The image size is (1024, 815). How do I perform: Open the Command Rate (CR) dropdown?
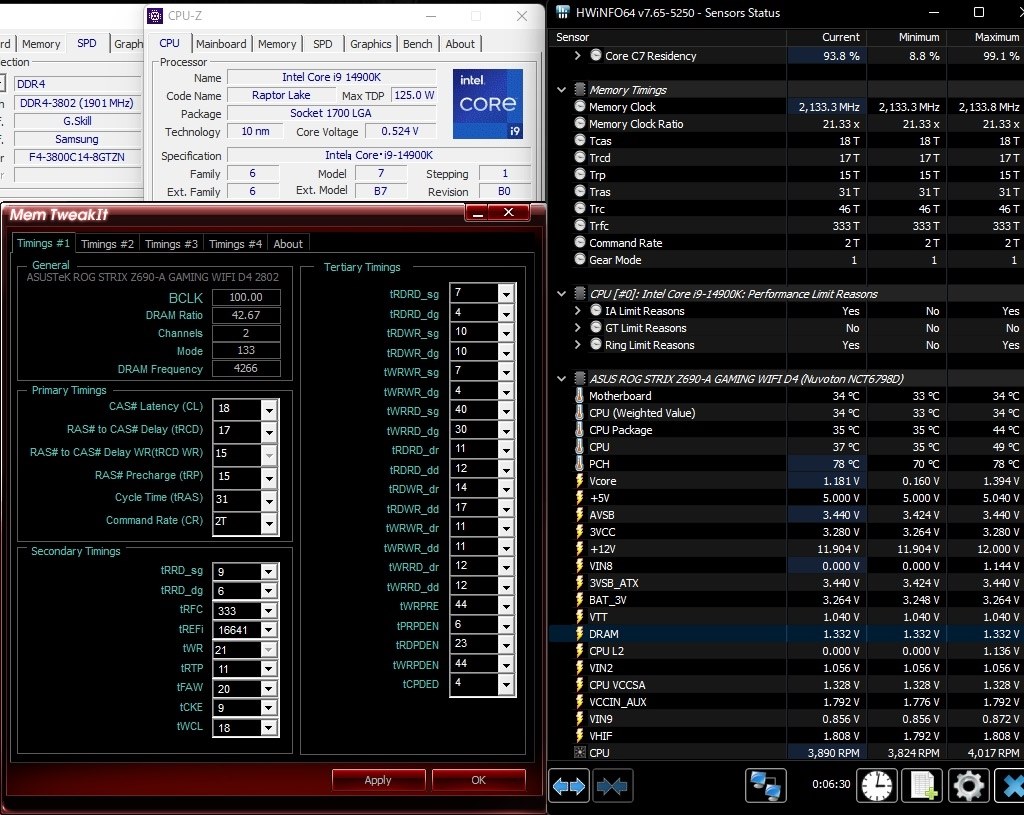point(269,522)
